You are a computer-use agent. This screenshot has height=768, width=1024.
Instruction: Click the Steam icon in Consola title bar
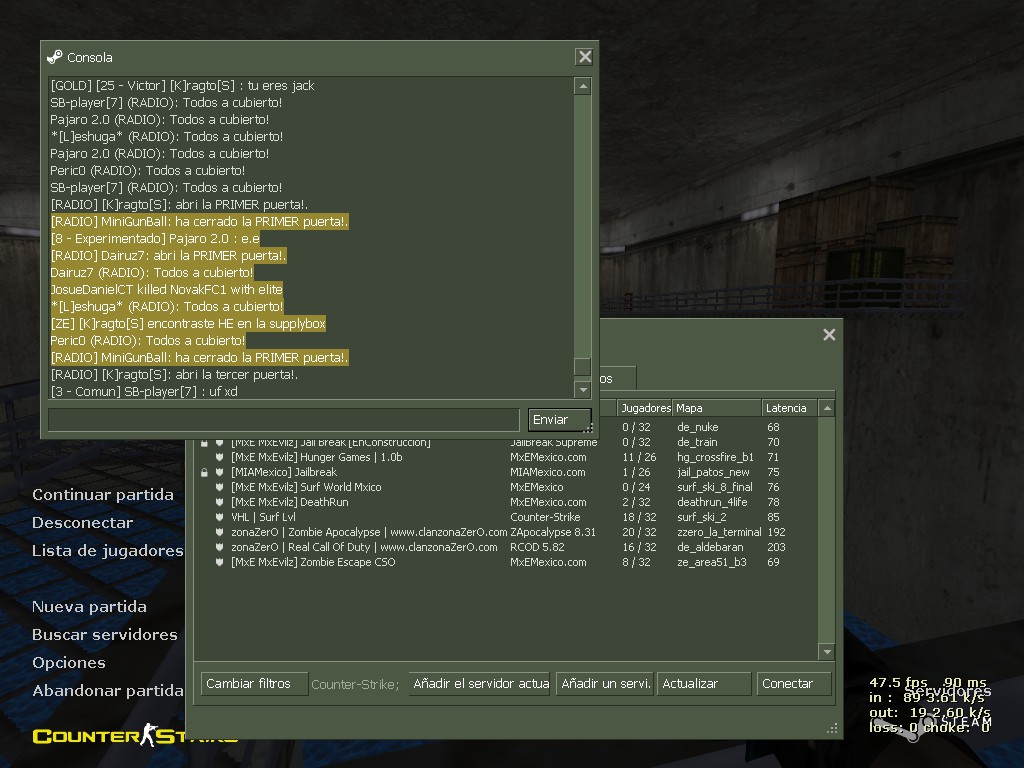pos(55,57)
